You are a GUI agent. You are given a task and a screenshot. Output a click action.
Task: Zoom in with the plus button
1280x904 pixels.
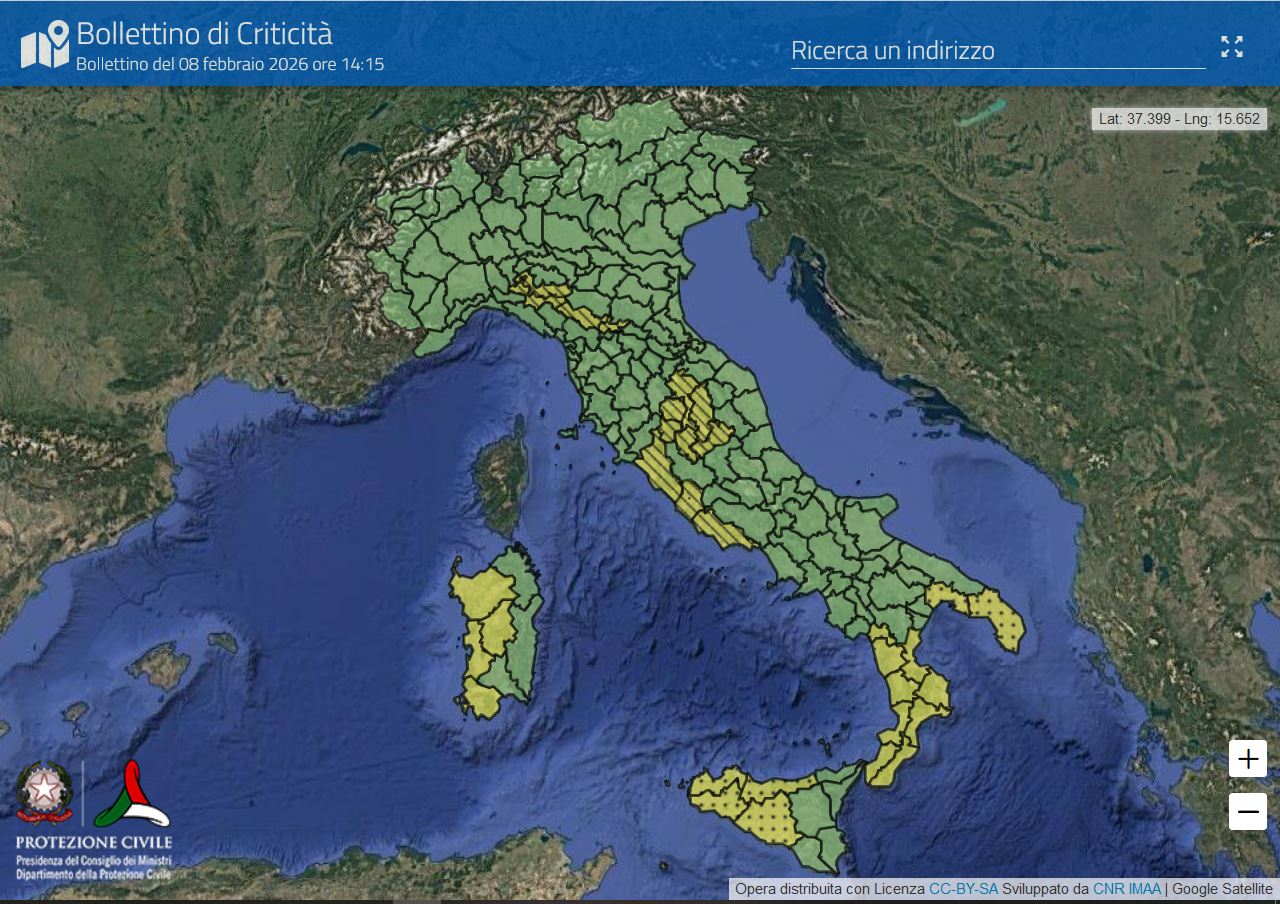1247,759
